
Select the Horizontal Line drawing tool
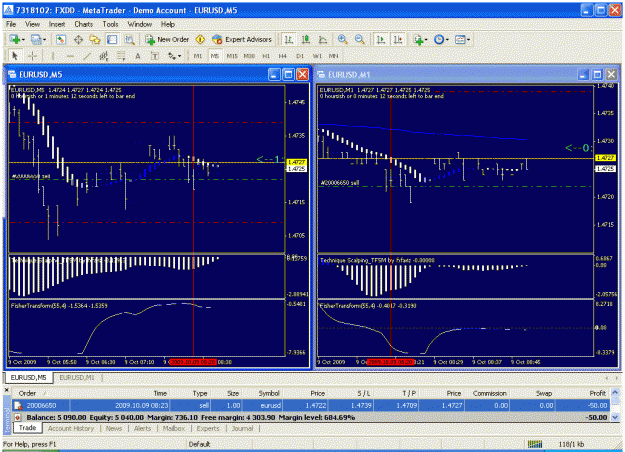(x=70, y=56)
